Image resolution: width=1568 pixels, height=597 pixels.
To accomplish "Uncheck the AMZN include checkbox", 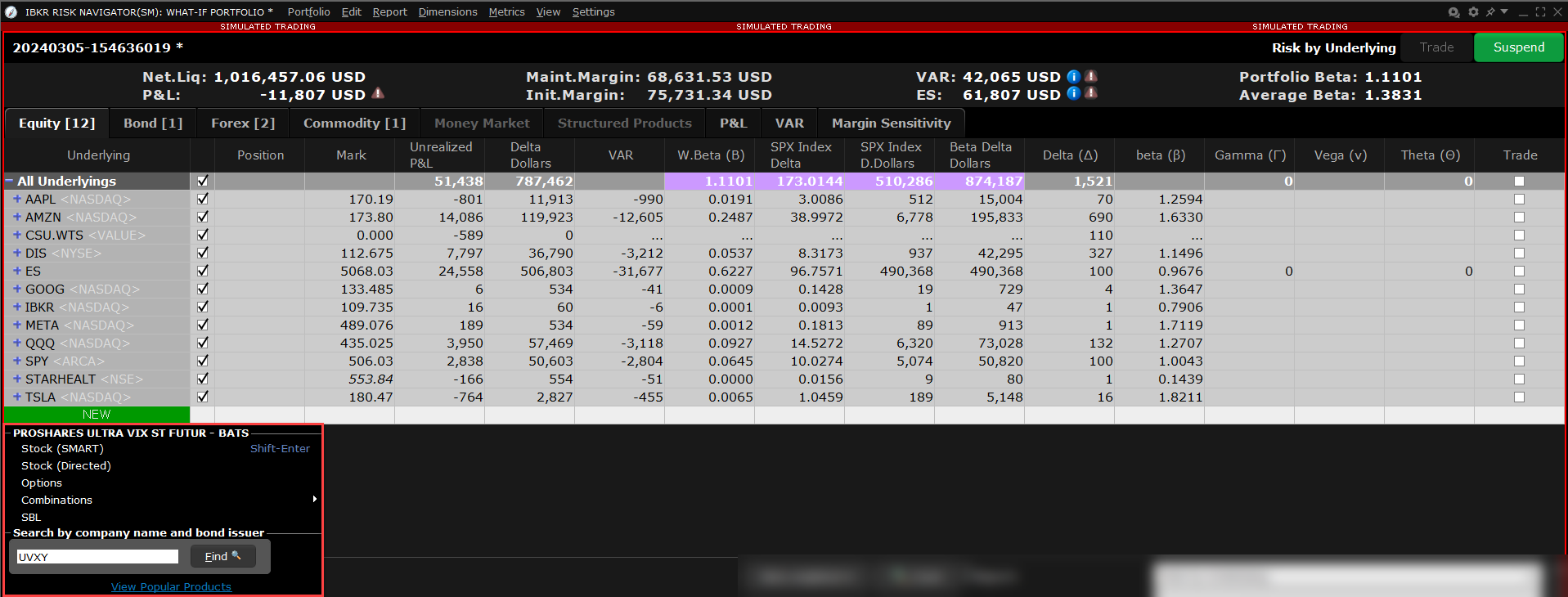I will [x=203, y=217].
